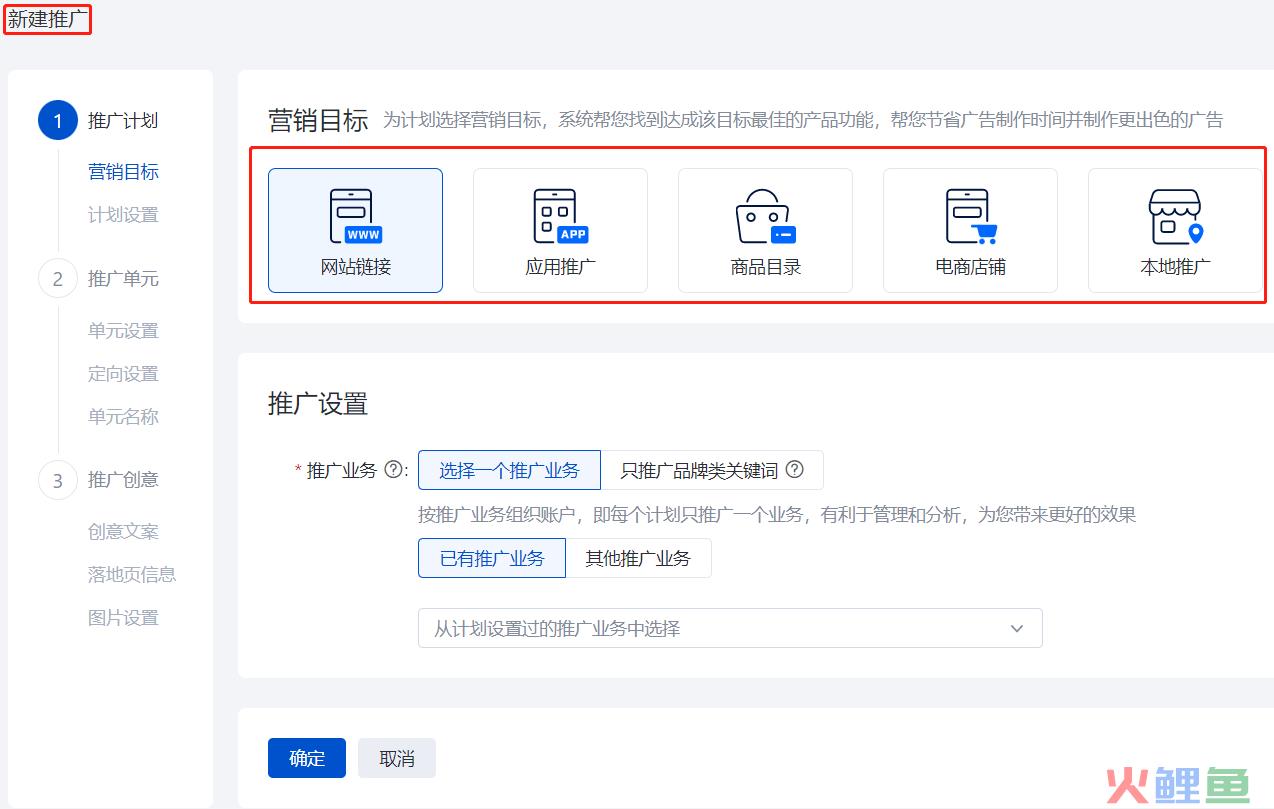
Task: Click the 取消 button
Action: [397, 758]
